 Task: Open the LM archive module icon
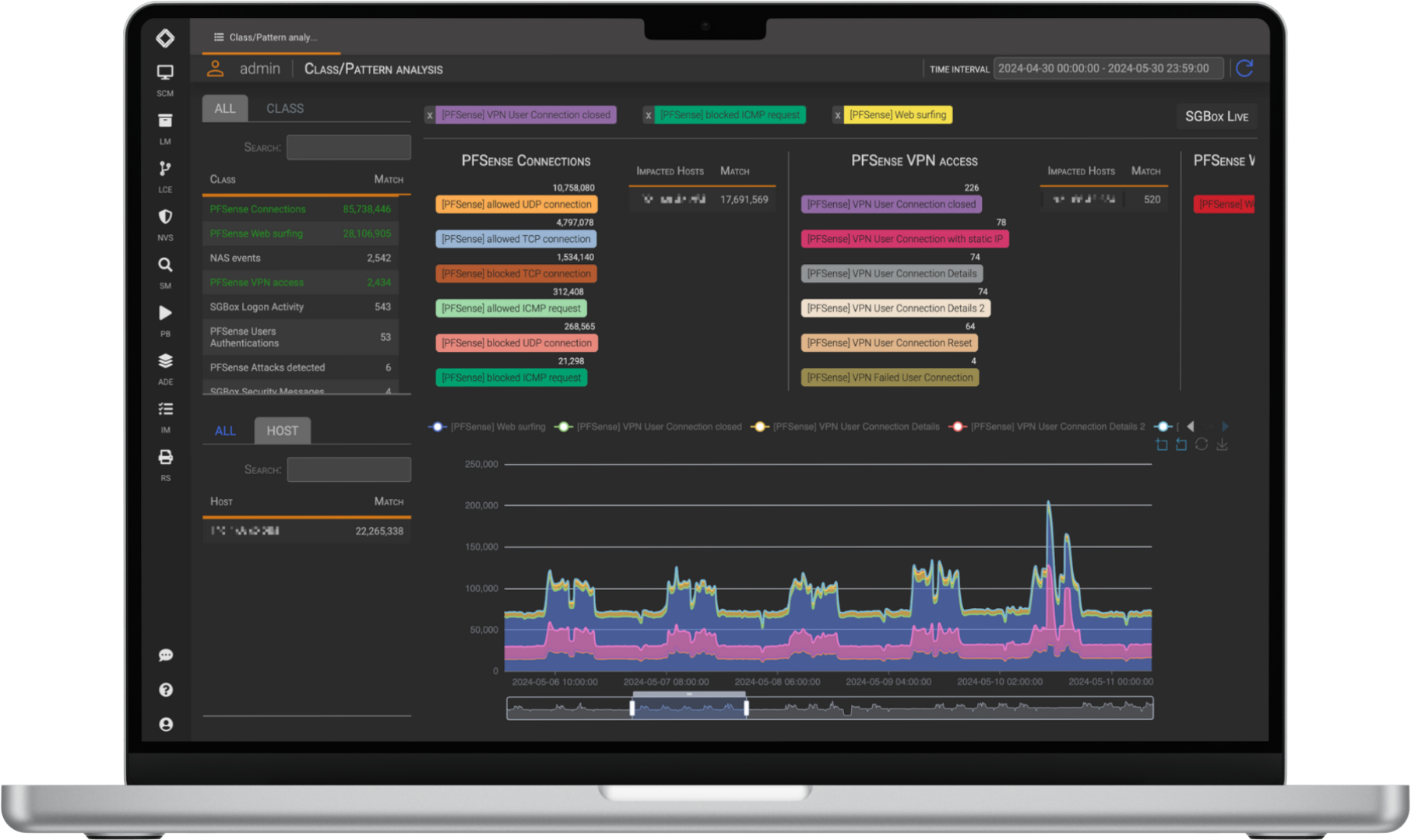click(x=165, y=121)
